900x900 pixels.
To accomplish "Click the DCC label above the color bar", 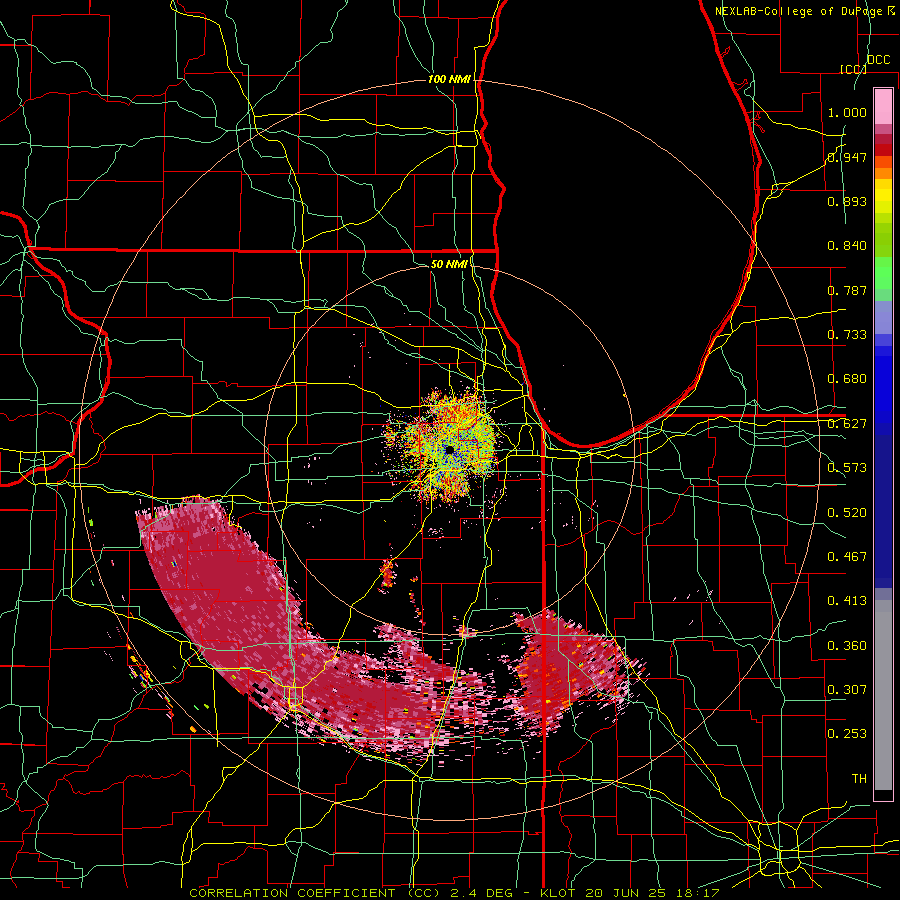I will [x=878, y=60].
